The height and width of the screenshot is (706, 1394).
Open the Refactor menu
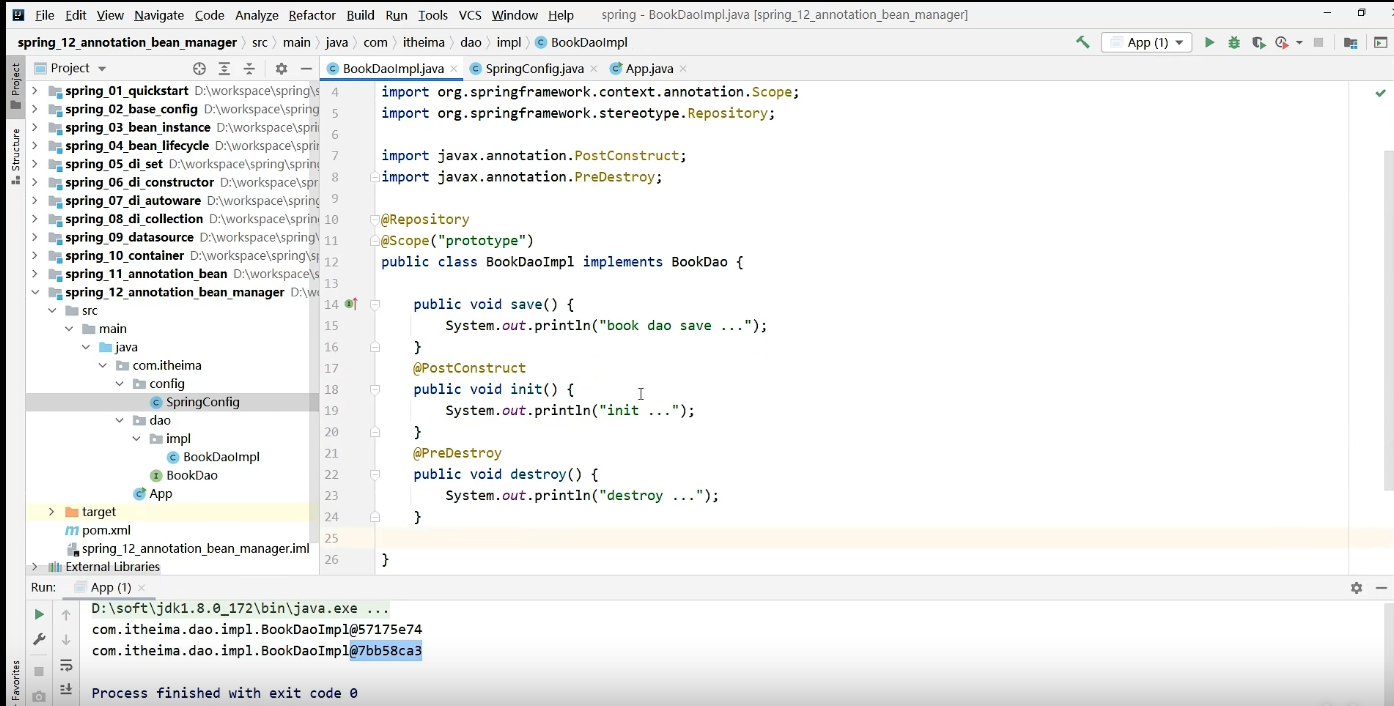pos(312,15)
